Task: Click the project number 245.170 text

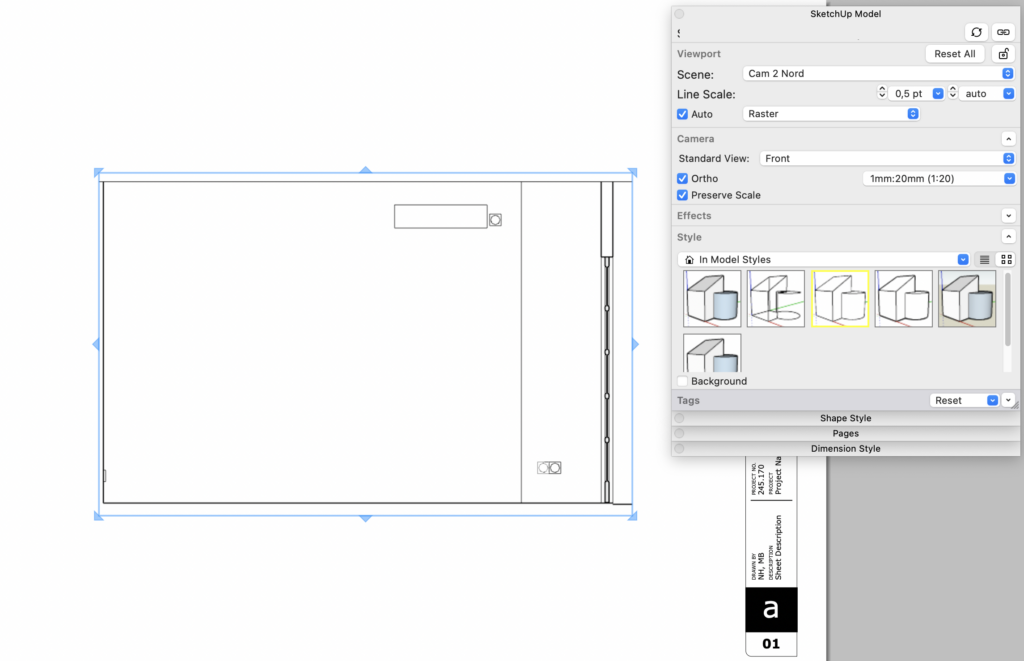Action: point(761,479)
